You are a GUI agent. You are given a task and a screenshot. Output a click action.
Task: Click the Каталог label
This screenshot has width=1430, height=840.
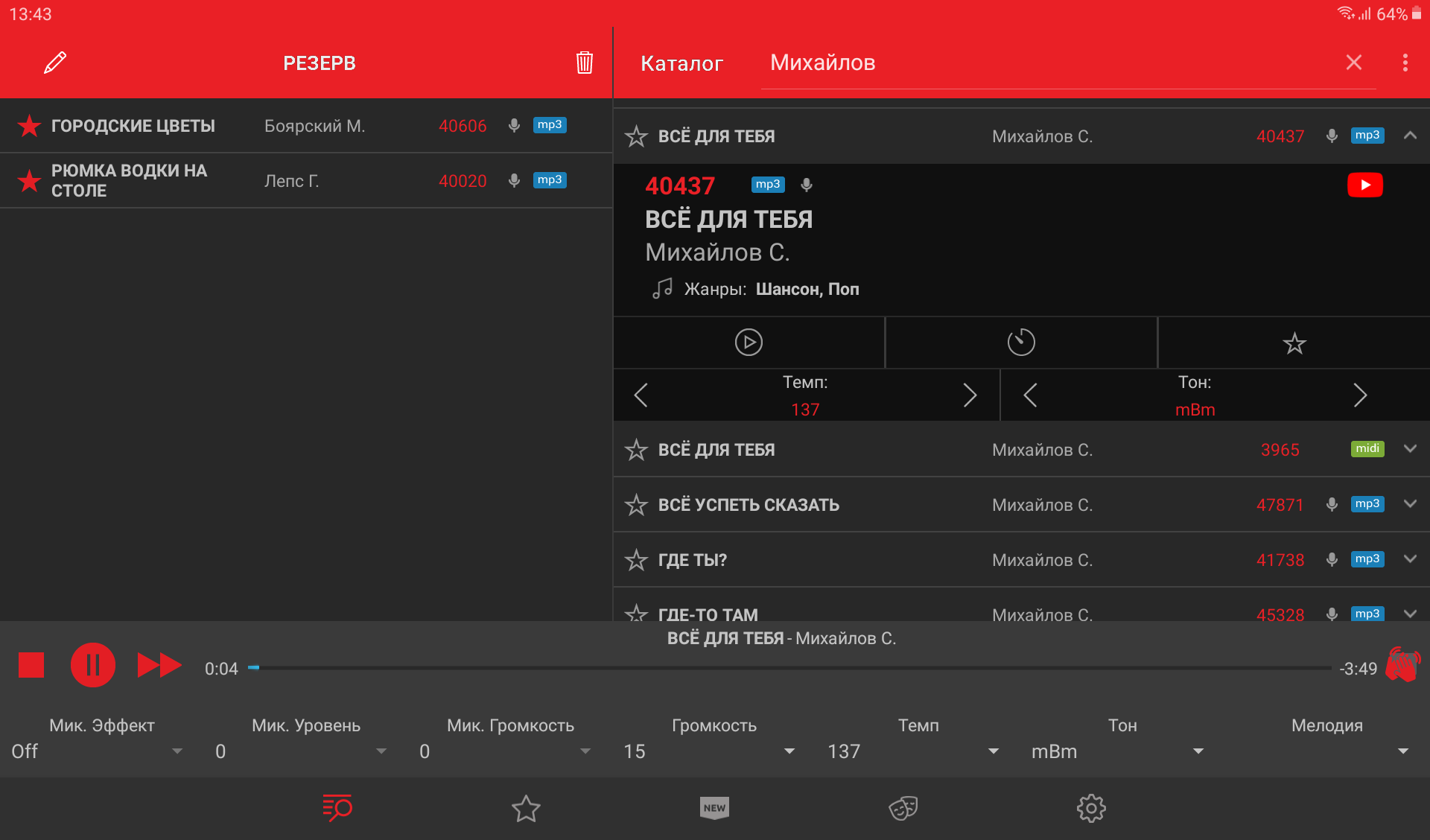[681, 63]
